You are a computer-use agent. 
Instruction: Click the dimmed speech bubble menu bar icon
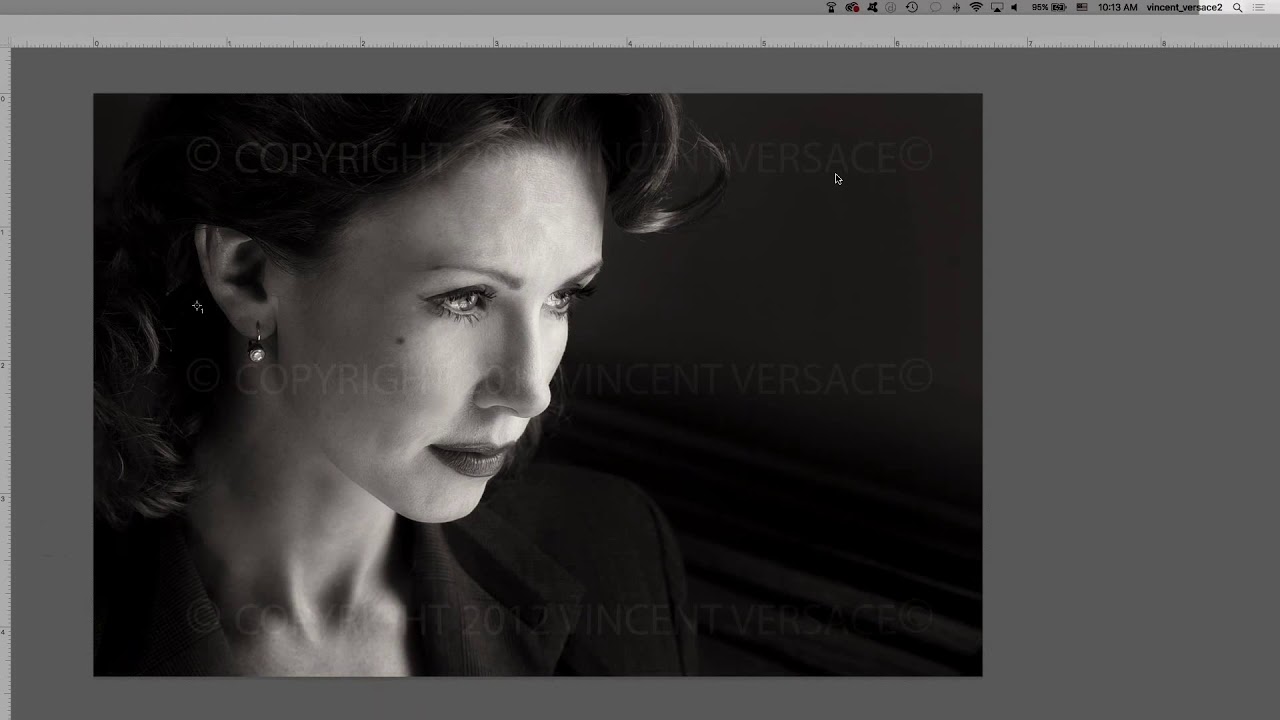coord(936,7)
